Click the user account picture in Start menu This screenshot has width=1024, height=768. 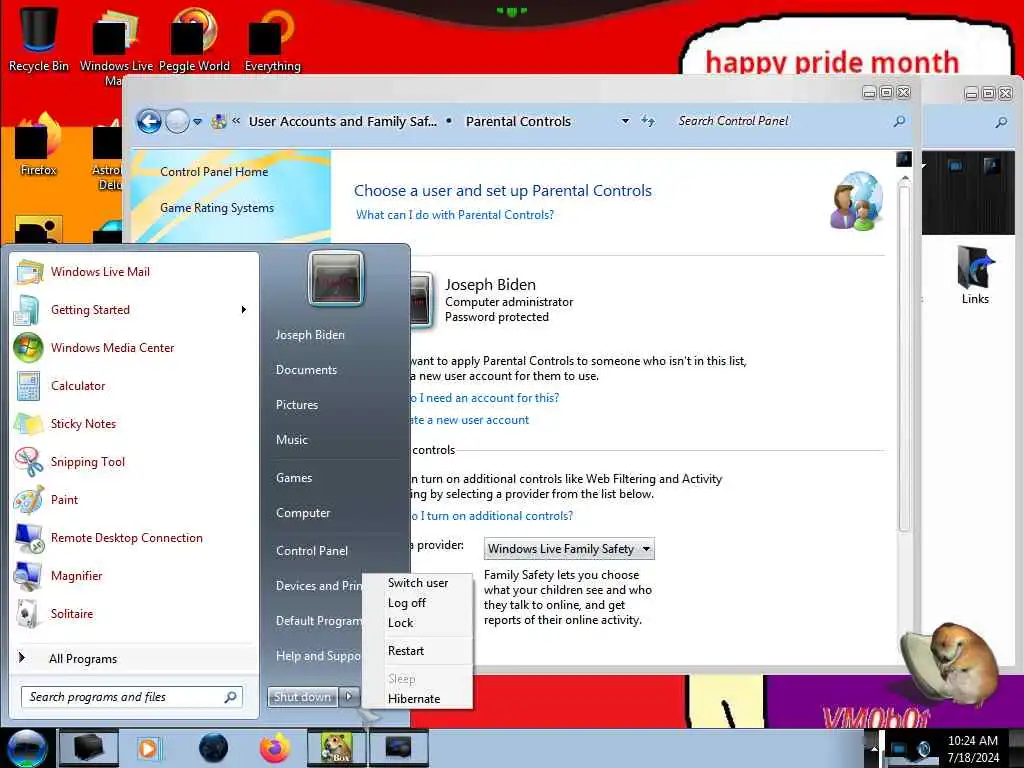click(x=336, y=279)
